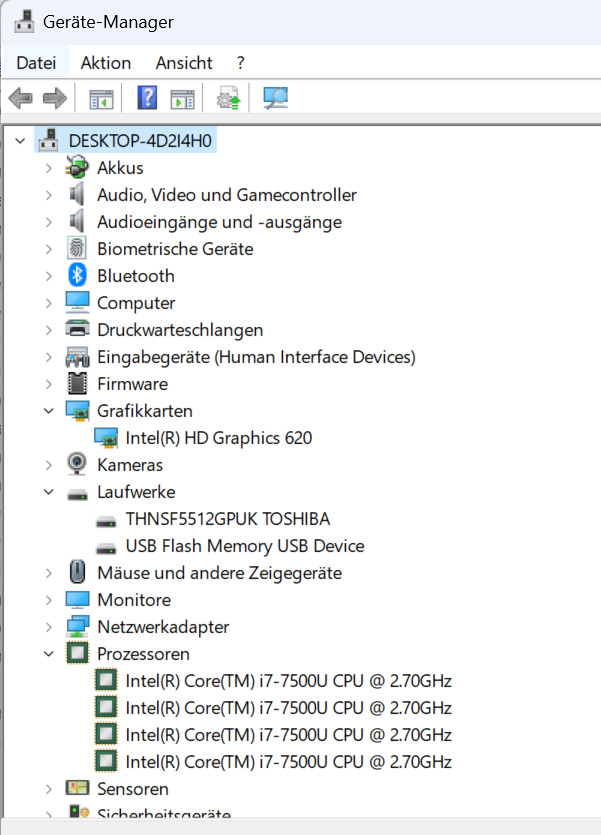Click the Sensoren category icon
The width and height of the screenshot is (601, 835).
pyautogui.click(x=77, y=788)
